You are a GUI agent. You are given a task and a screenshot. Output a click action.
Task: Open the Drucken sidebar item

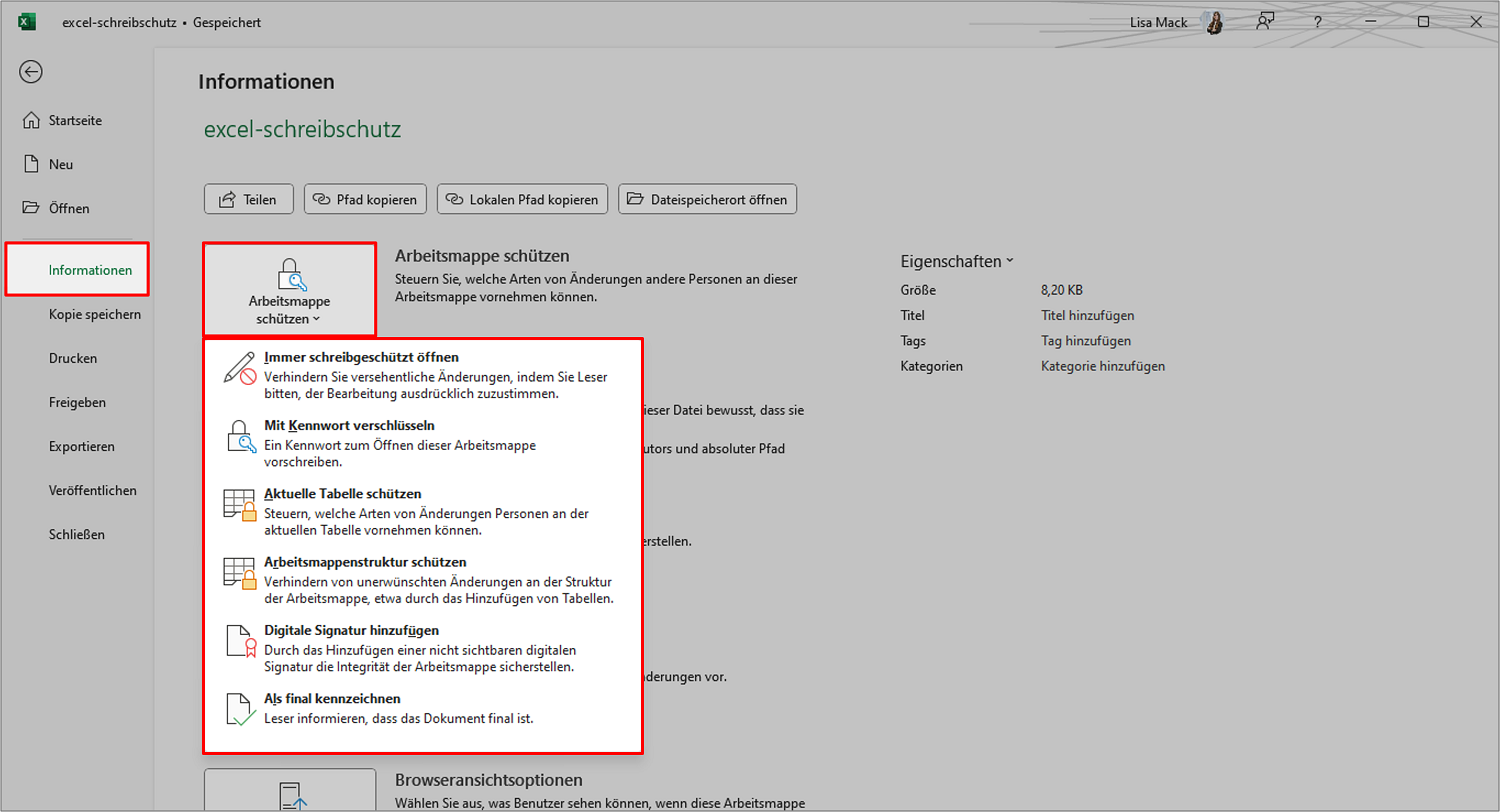pos(73,358)
